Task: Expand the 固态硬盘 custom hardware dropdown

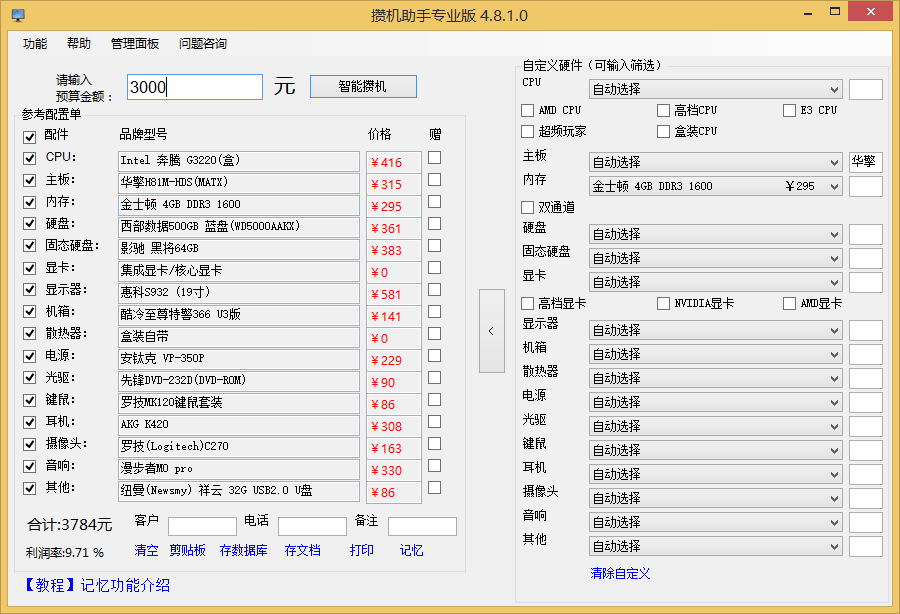Action: click(716, 258)
